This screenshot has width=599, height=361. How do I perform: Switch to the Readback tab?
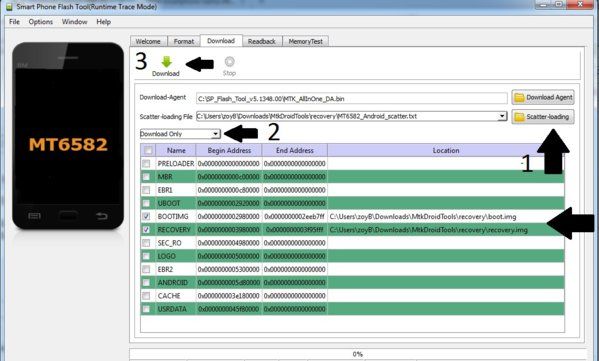pyautogui.click(x=262, y=41)
